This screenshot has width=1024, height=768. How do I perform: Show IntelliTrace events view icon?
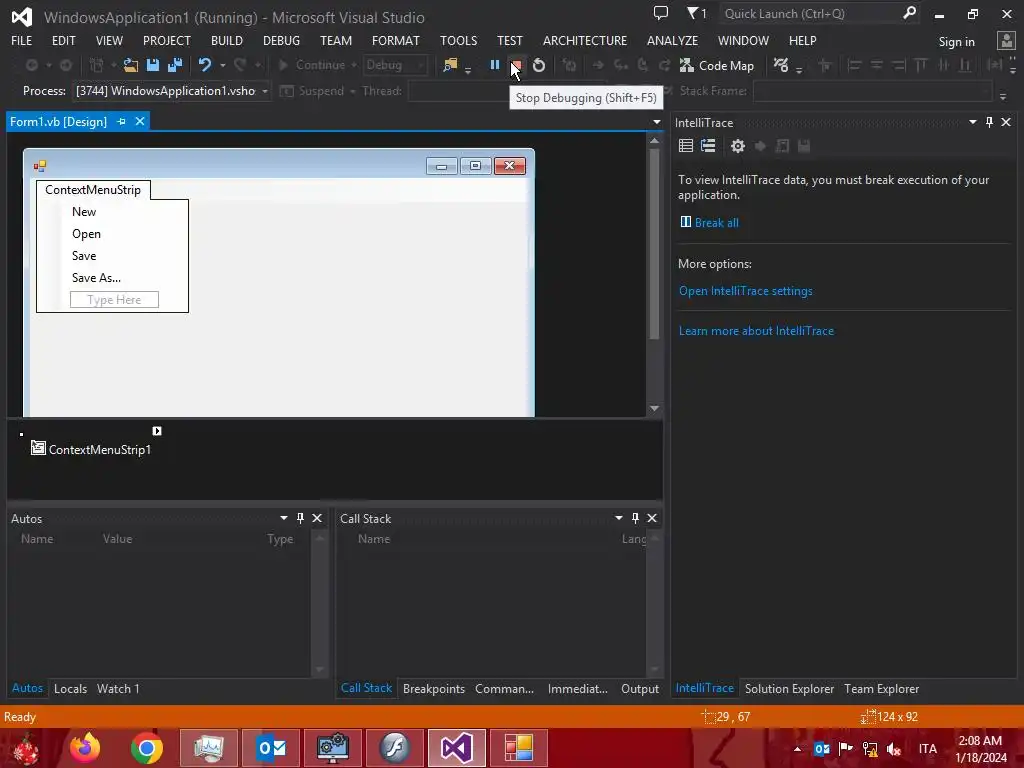[686, 146]
